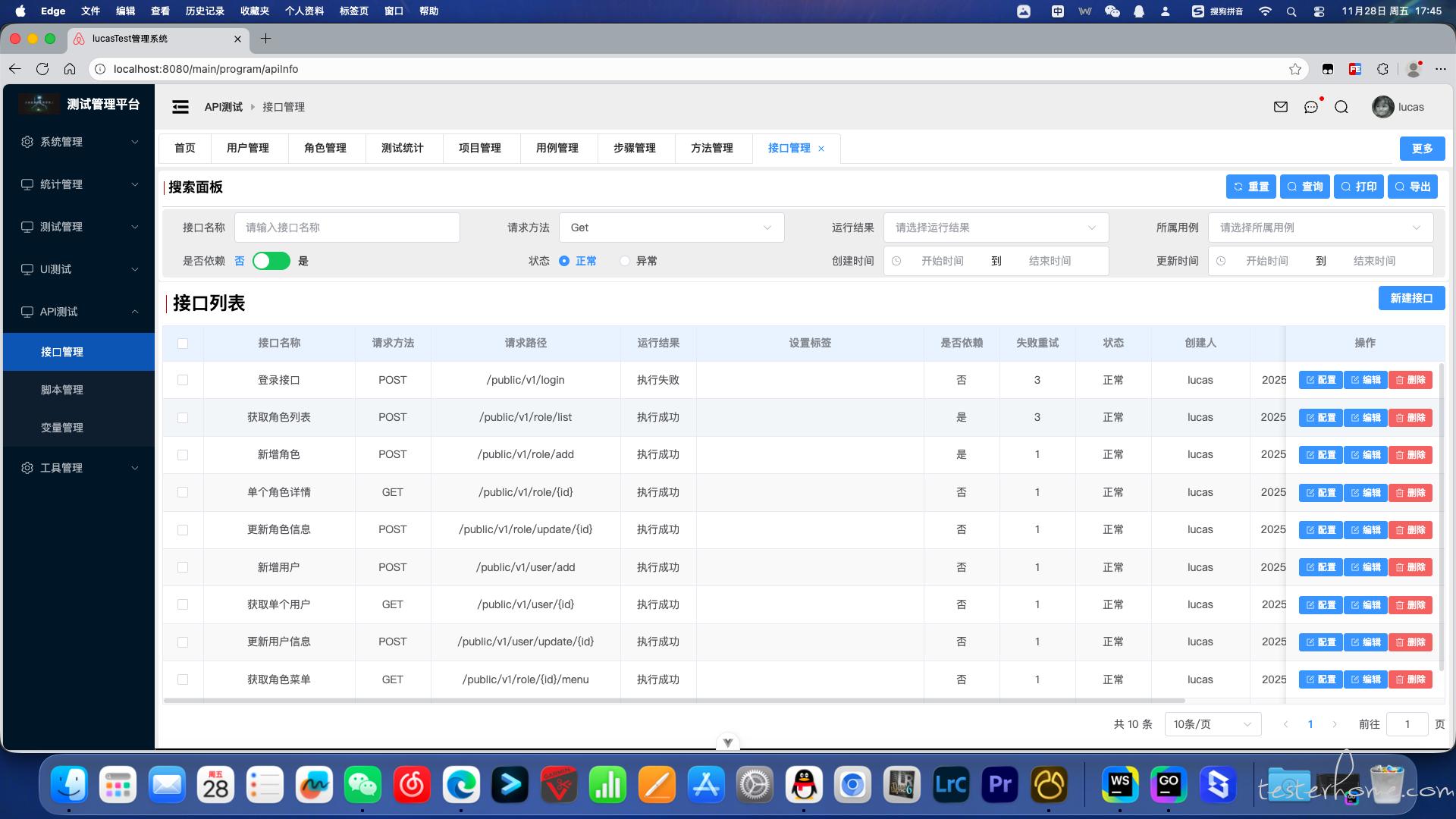Bookmark page with the star icon

tap(1295, 69)
